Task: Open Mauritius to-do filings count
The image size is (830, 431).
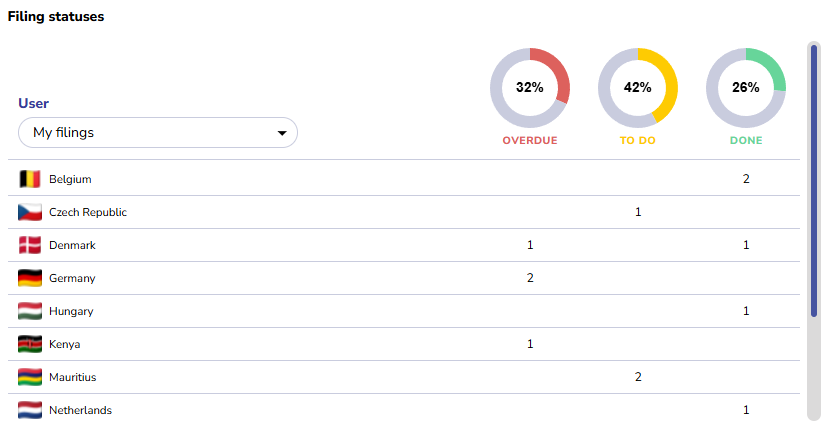Action: pos(638,377)
